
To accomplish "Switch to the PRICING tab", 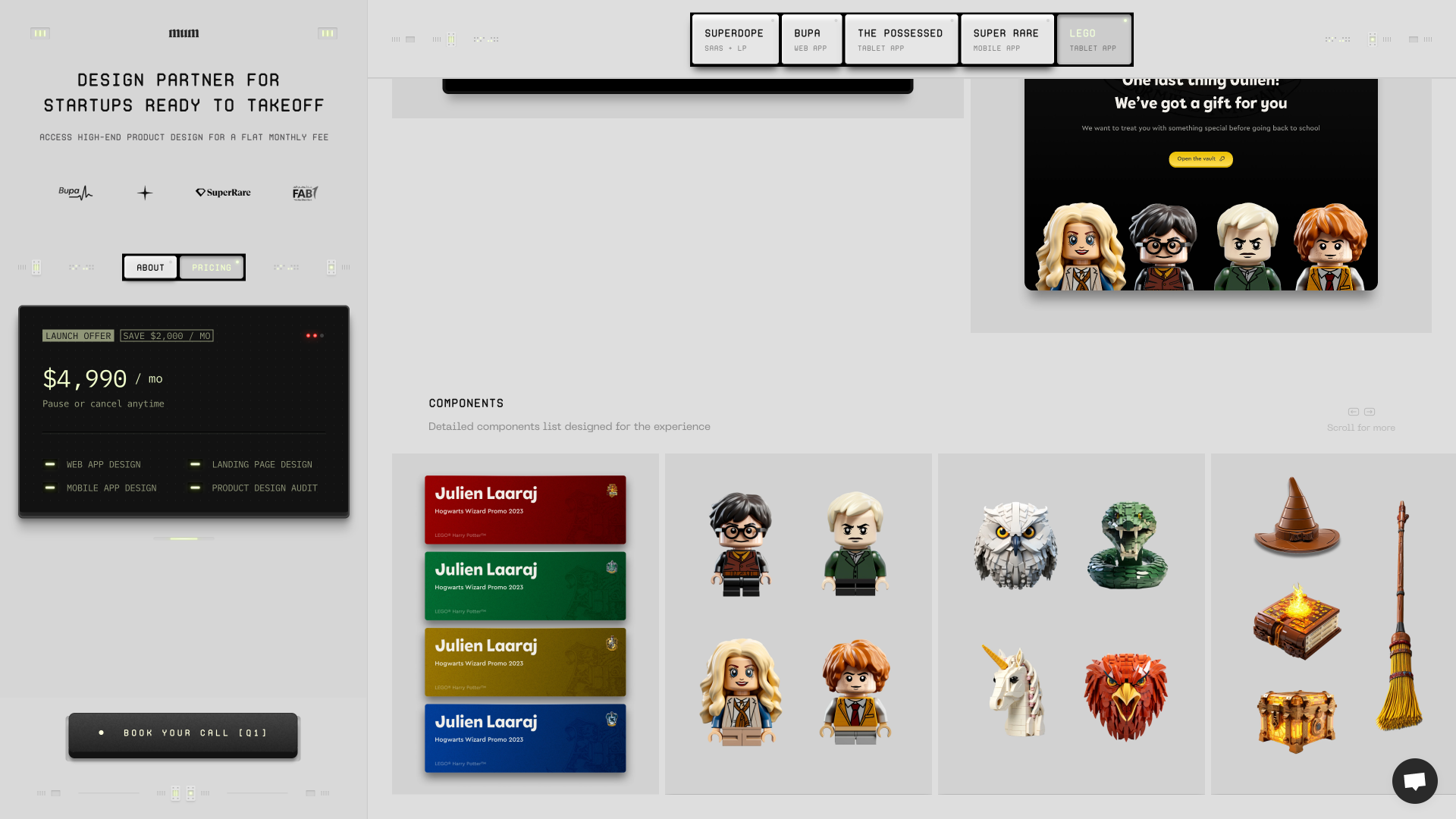I will pyautogui.click(x=212, y=268).
